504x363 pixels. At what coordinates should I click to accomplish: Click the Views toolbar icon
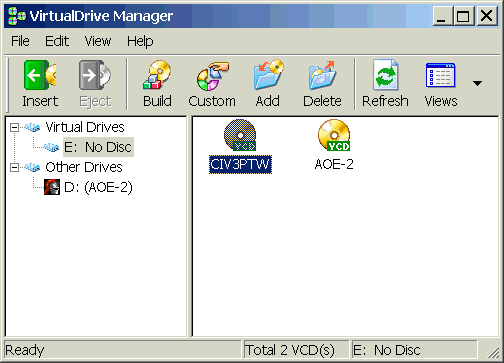tap(440, 75)
